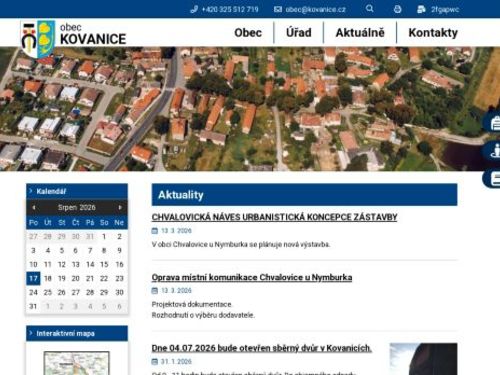Select day 1 of Srpen in calendar
Image resolution: width=500 pixels, height=375 pixels.
[x=104, y=237]
